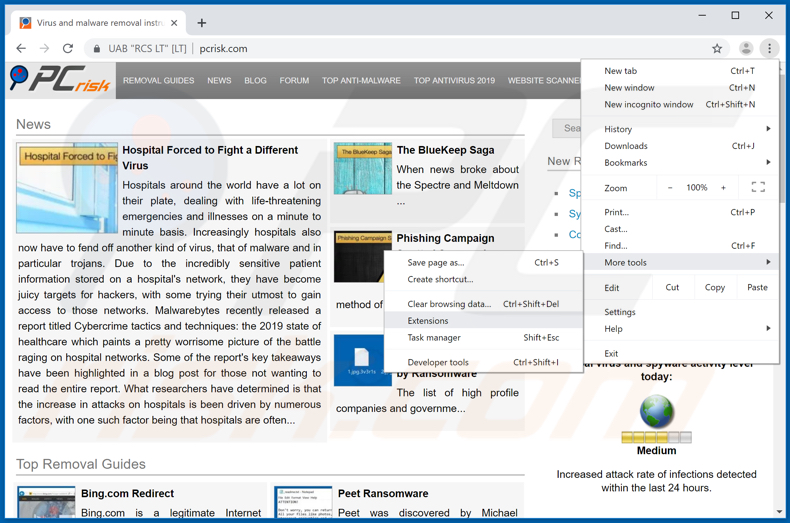This screenshot has height=523, width=790.
Task: Click the BlueKeep Saga thumbnail image
Action: click(x=363, y=168)
